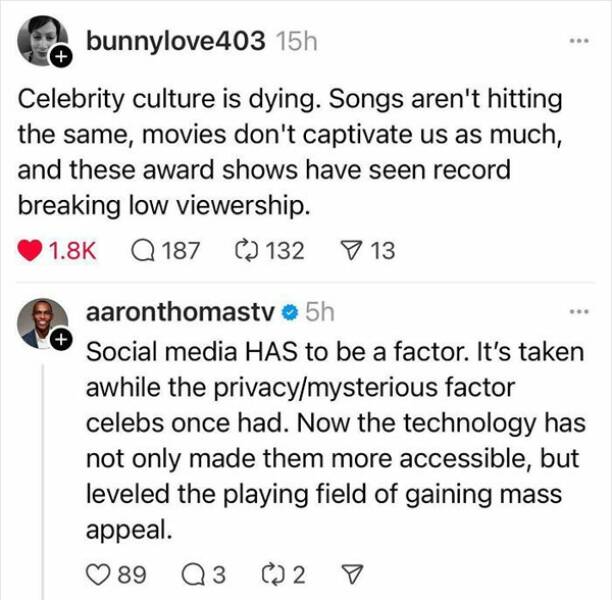Click the verified badge next to aaronthomastv
612x600 pixels.
coord(289,312)
